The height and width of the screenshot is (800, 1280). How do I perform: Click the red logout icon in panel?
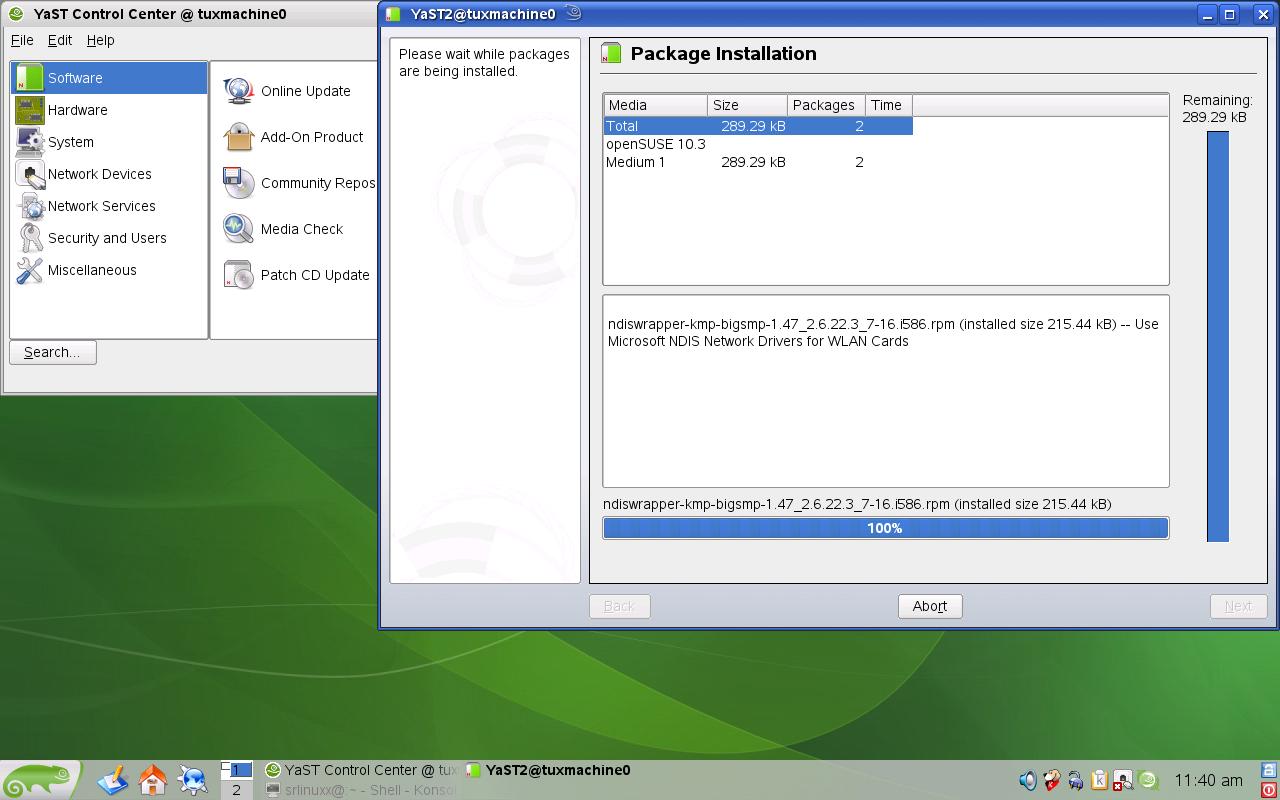[x=1269, y=790]
